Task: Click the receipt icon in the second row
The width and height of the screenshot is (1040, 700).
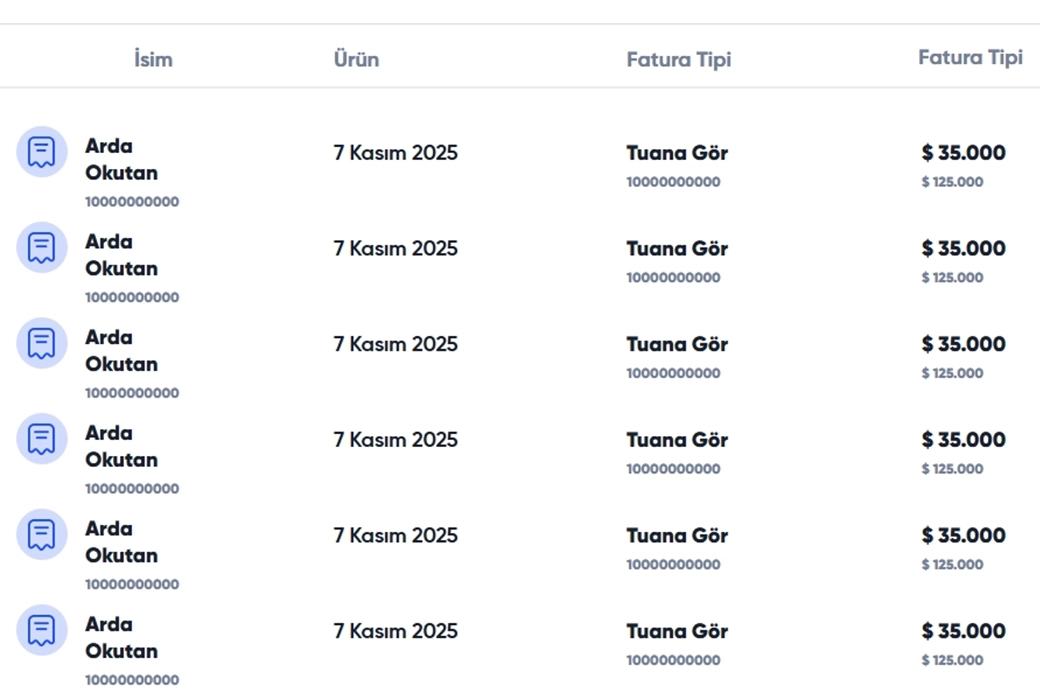Action: (x=42, y=247)
